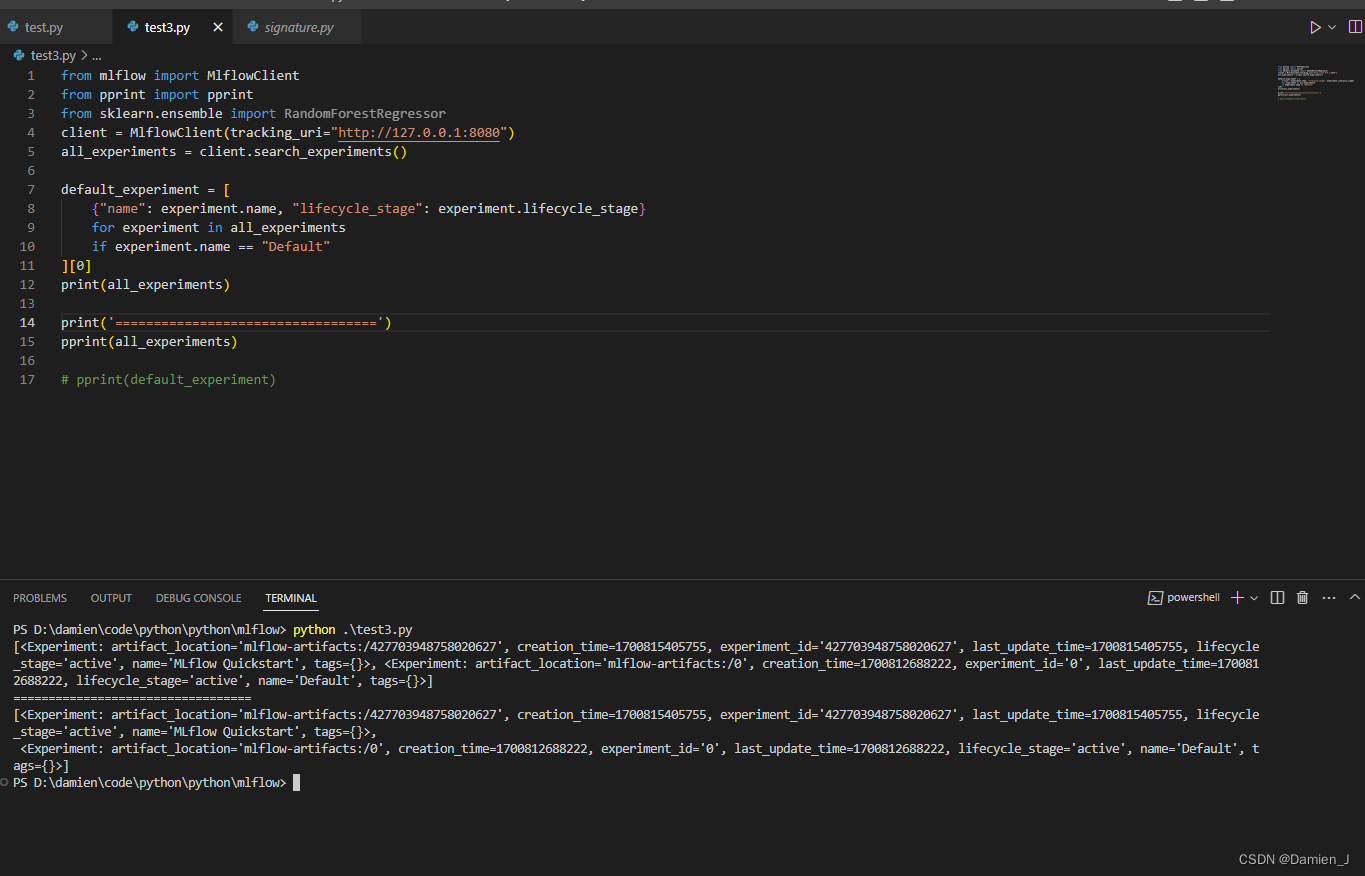
Task: Open a new terminal with the plus icon
Action: (x=1237, y=597)
